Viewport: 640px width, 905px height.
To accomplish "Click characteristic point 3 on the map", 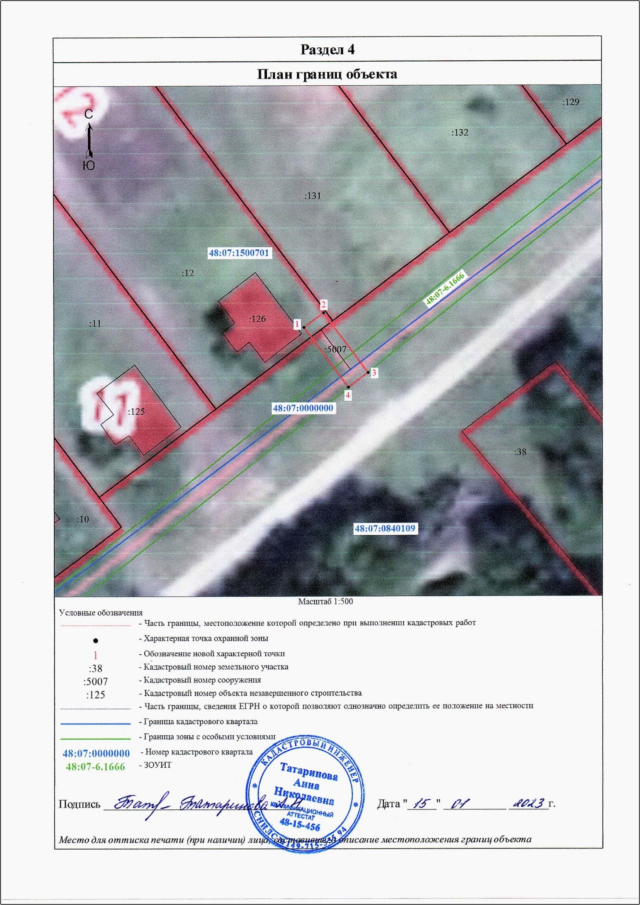I will click(x=366, y=372).
